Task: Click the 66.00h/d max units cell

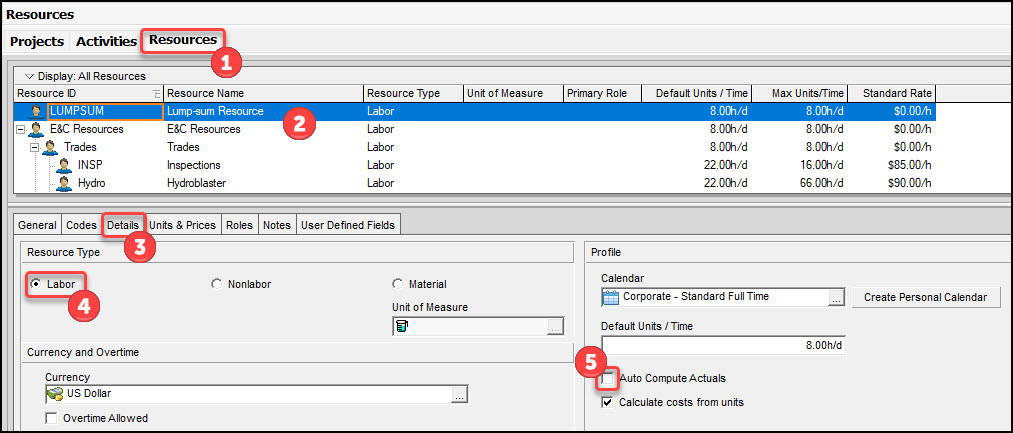Action: [800, 184]
